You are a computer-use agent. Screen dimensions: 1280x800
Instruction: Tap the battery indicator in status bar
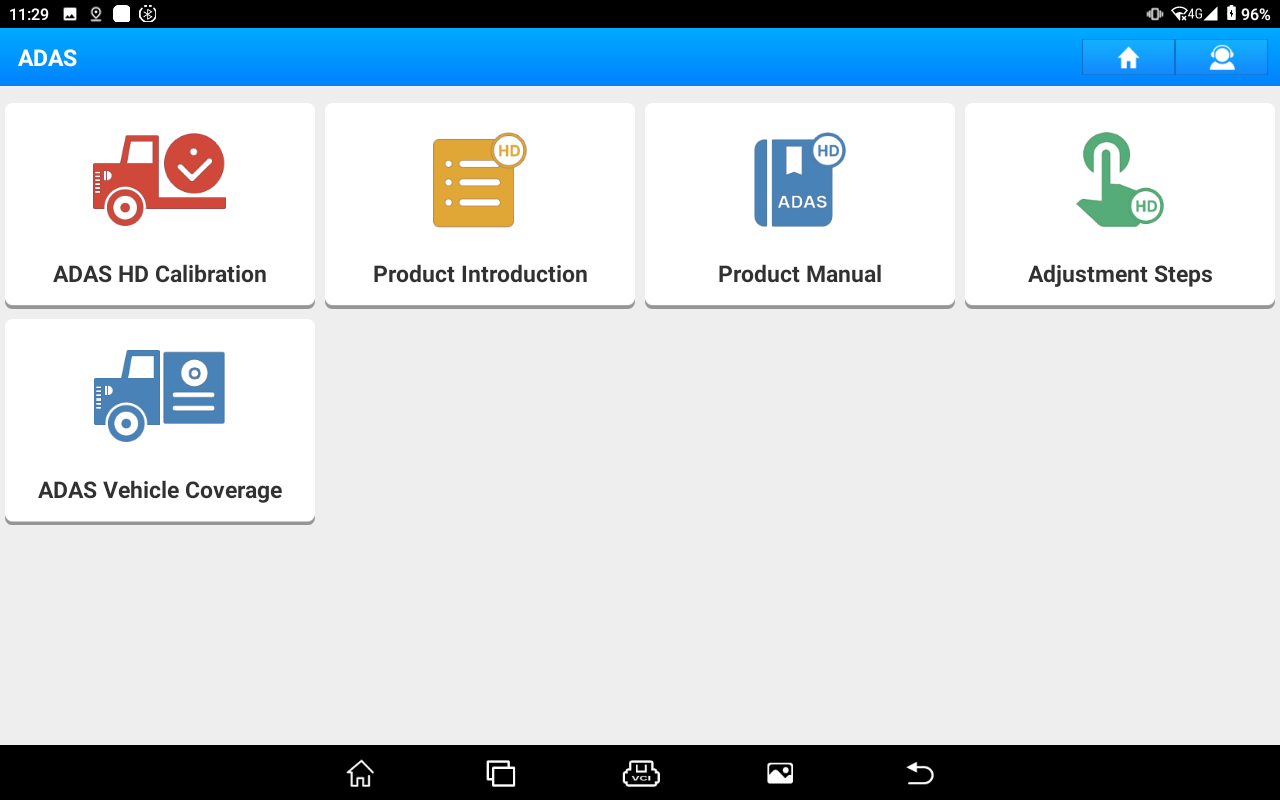1231,14
